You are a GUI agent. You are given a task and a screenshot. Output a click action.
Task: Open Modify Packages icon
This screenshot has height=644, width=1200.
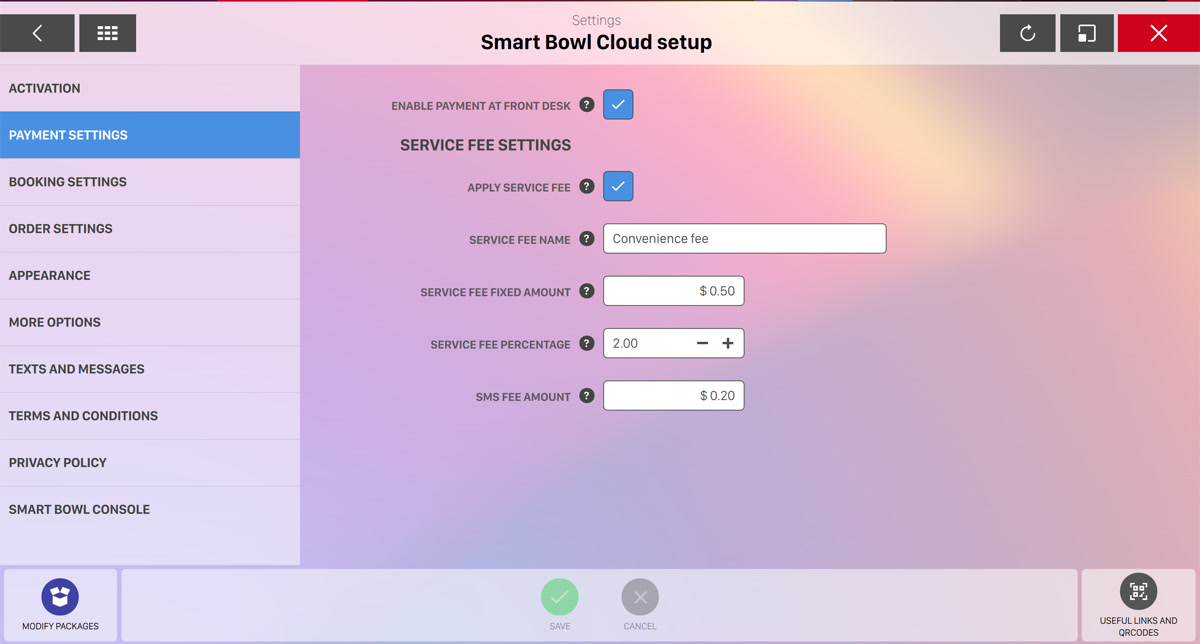(60, 597)
